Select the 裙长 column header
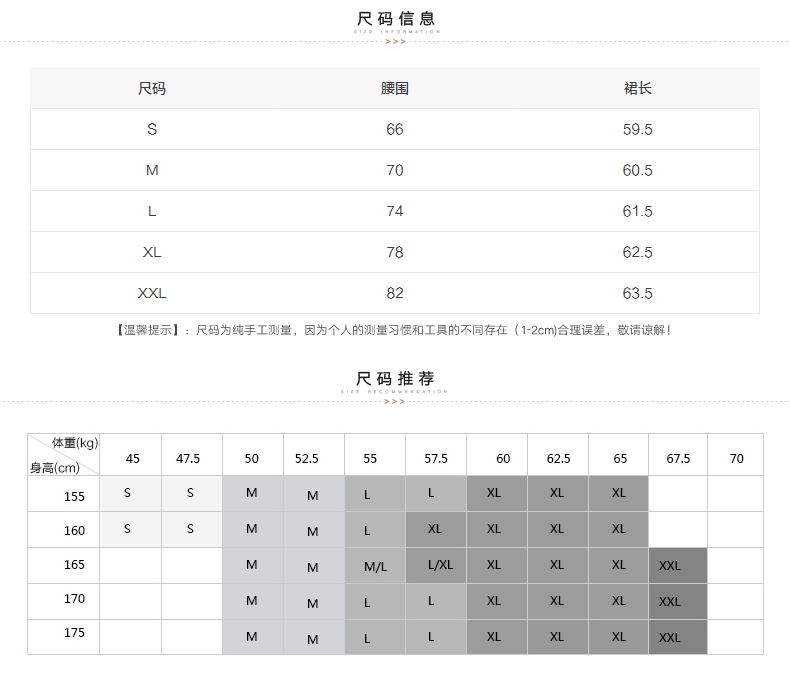This screenshot has height=684, width=790. coord(637,88)
